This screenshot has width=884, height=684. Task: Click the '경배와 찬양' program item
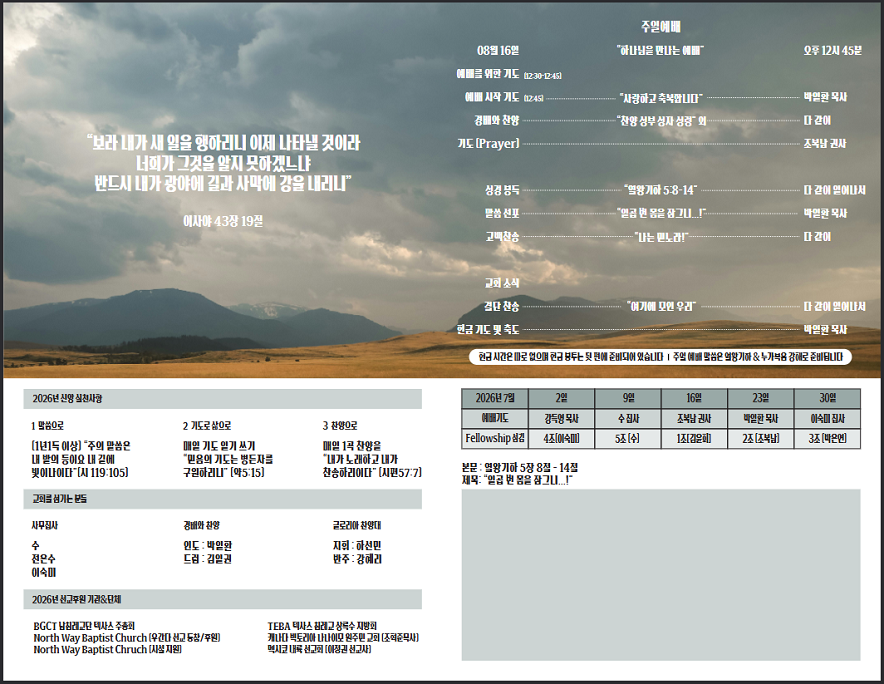pos(496,121)
